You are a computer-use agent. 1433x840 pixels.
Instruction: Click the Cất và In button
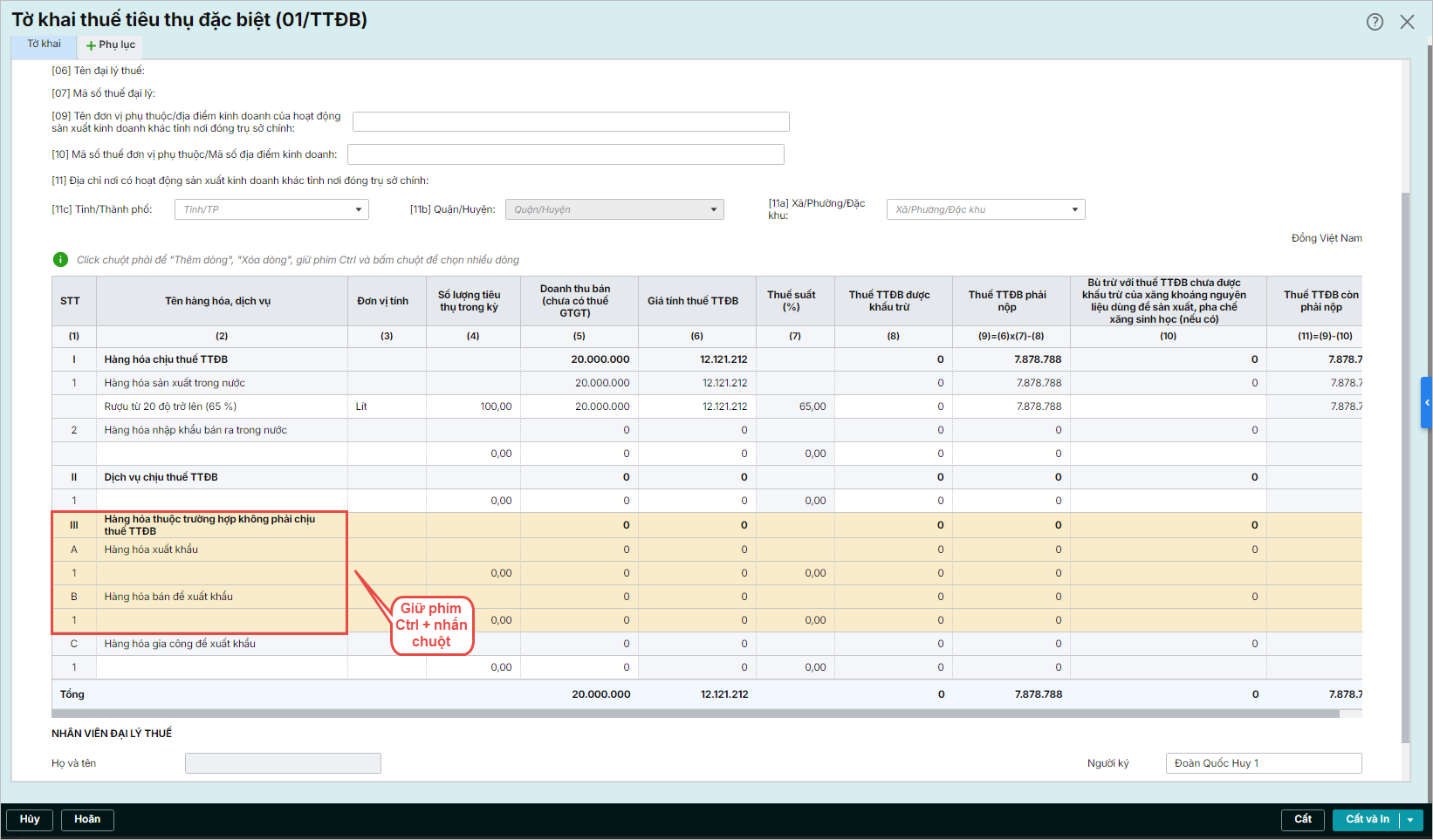1367,820
